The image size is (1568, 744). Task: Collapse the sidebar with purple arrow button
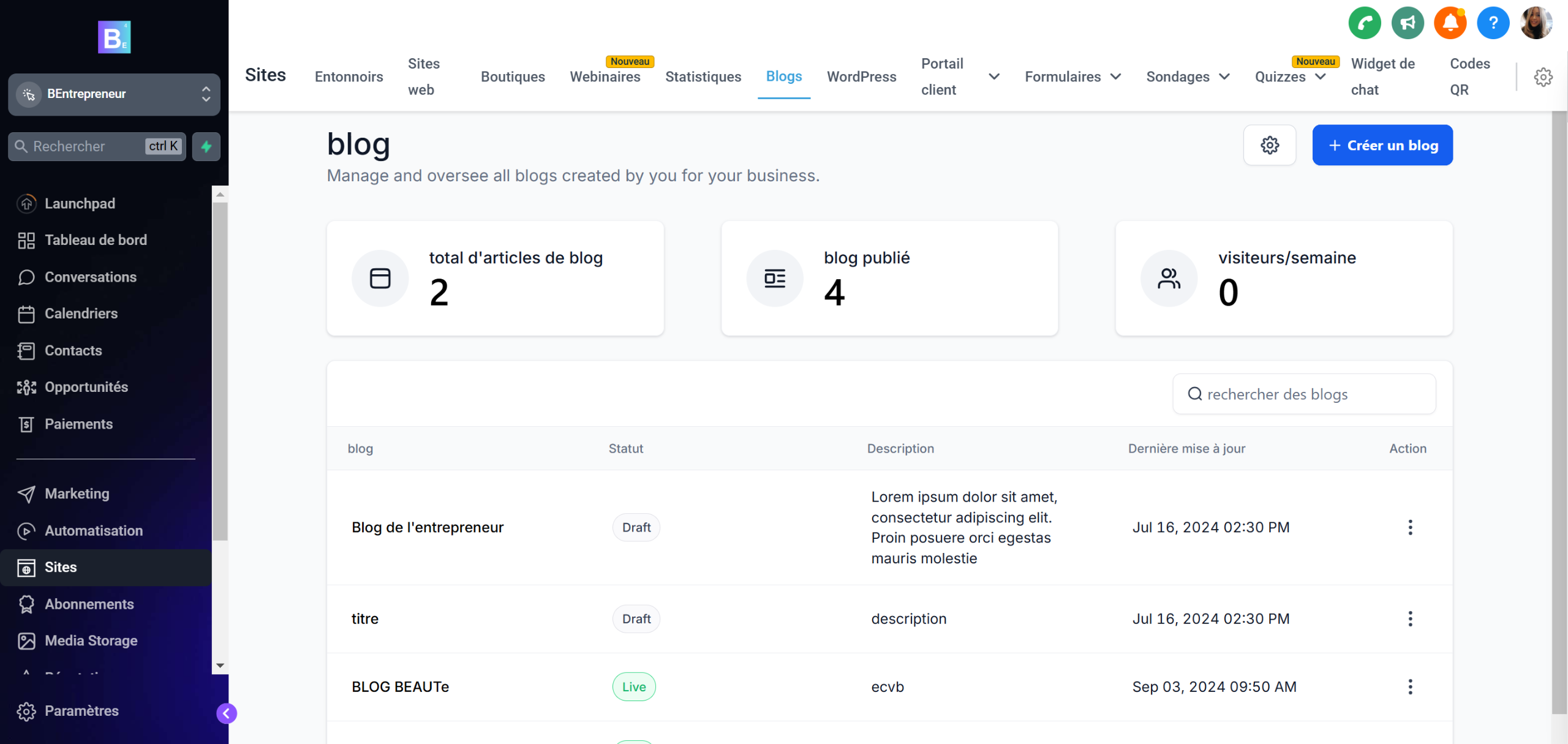[226, 713]
